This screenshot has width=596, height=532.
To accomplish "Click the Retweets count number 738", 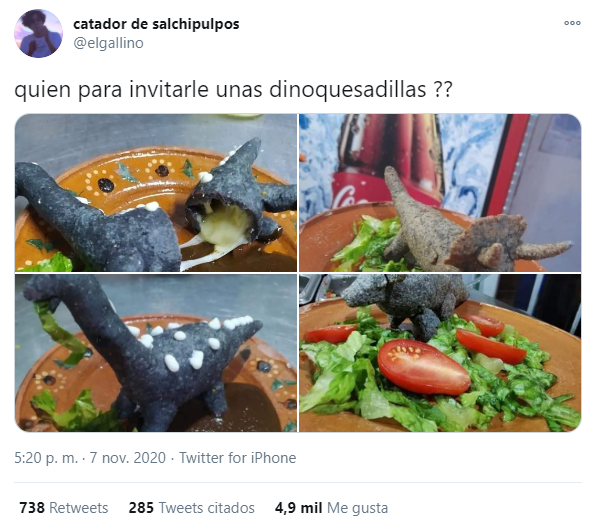I will point(32,508).
